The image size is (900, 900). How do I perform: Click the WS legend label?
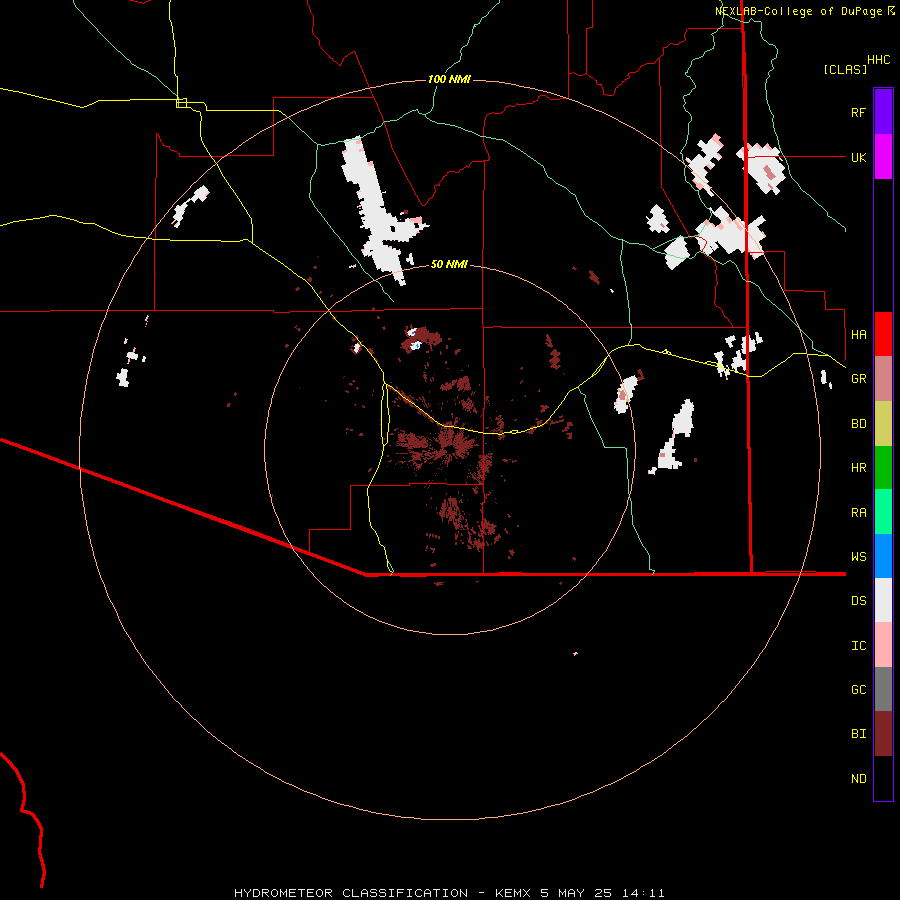tap(858, 557)
